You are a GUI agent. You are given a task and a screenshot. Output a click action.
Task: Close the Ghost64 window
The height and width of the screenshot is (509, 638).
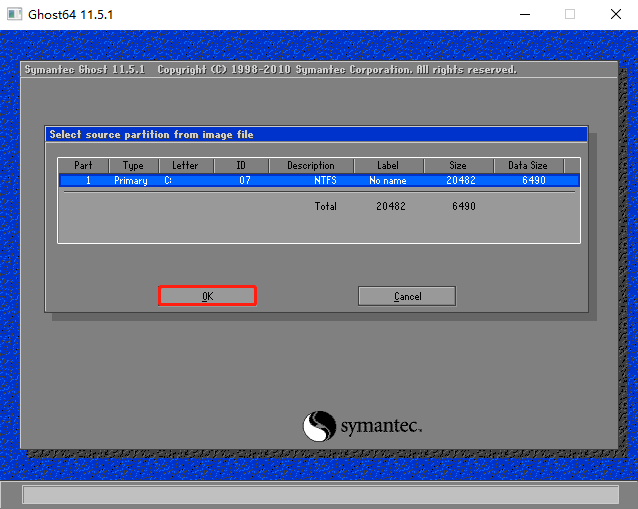click(x=616, y=14)
